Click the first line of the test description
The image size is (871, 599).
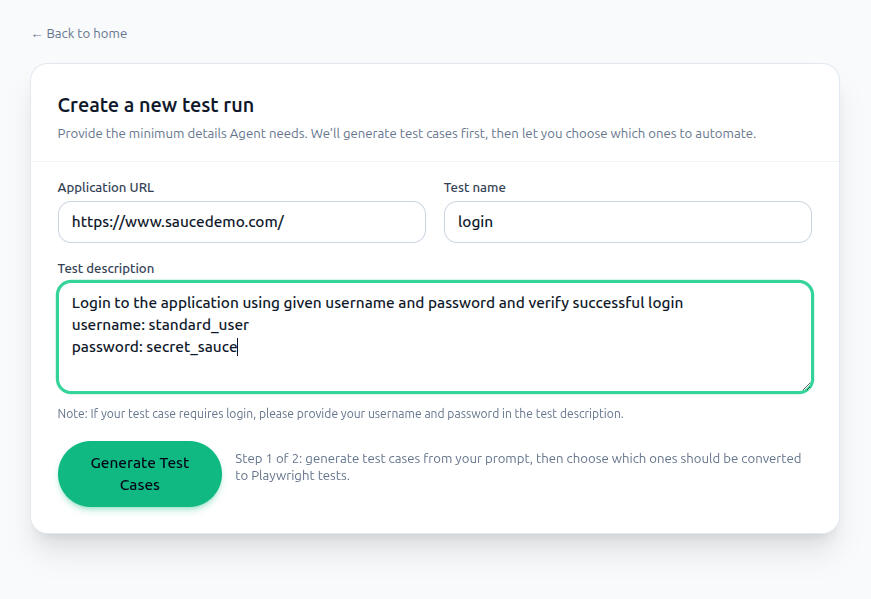click(x=377, y=302)
